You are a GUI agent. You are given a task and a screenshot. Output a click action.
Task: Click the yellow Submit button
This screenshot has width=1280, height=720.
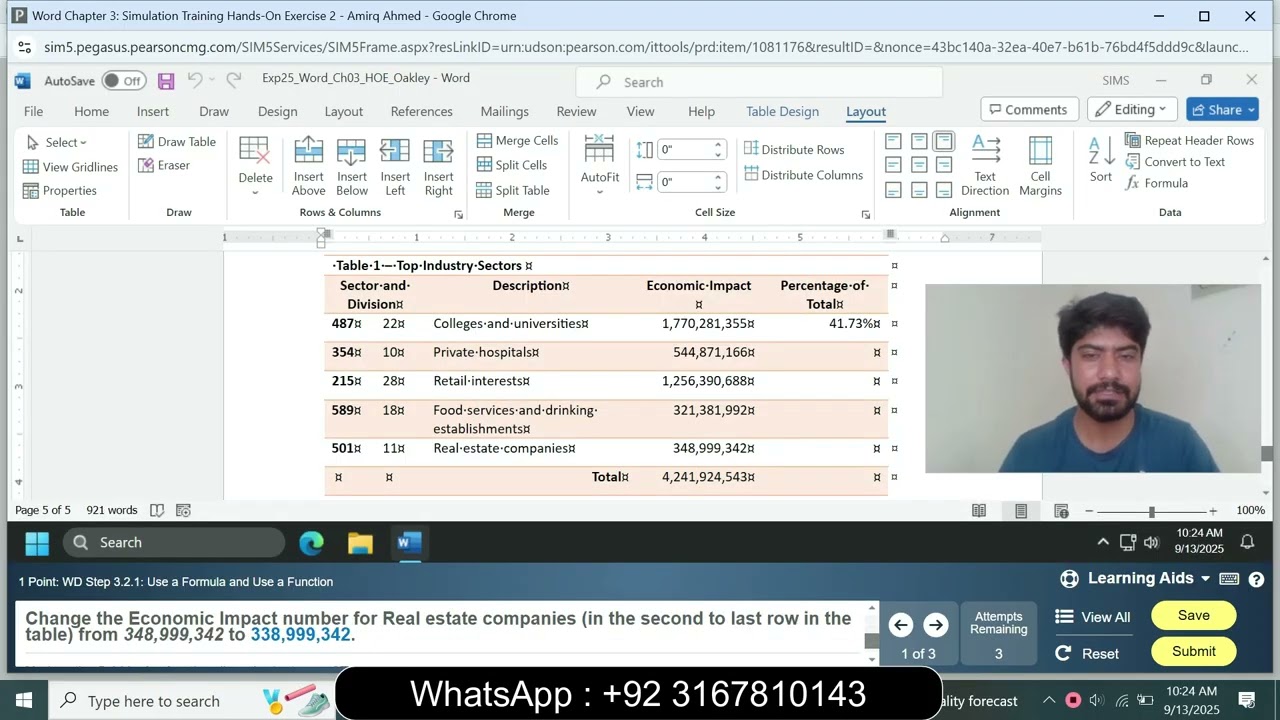[x=1194, y=651]
